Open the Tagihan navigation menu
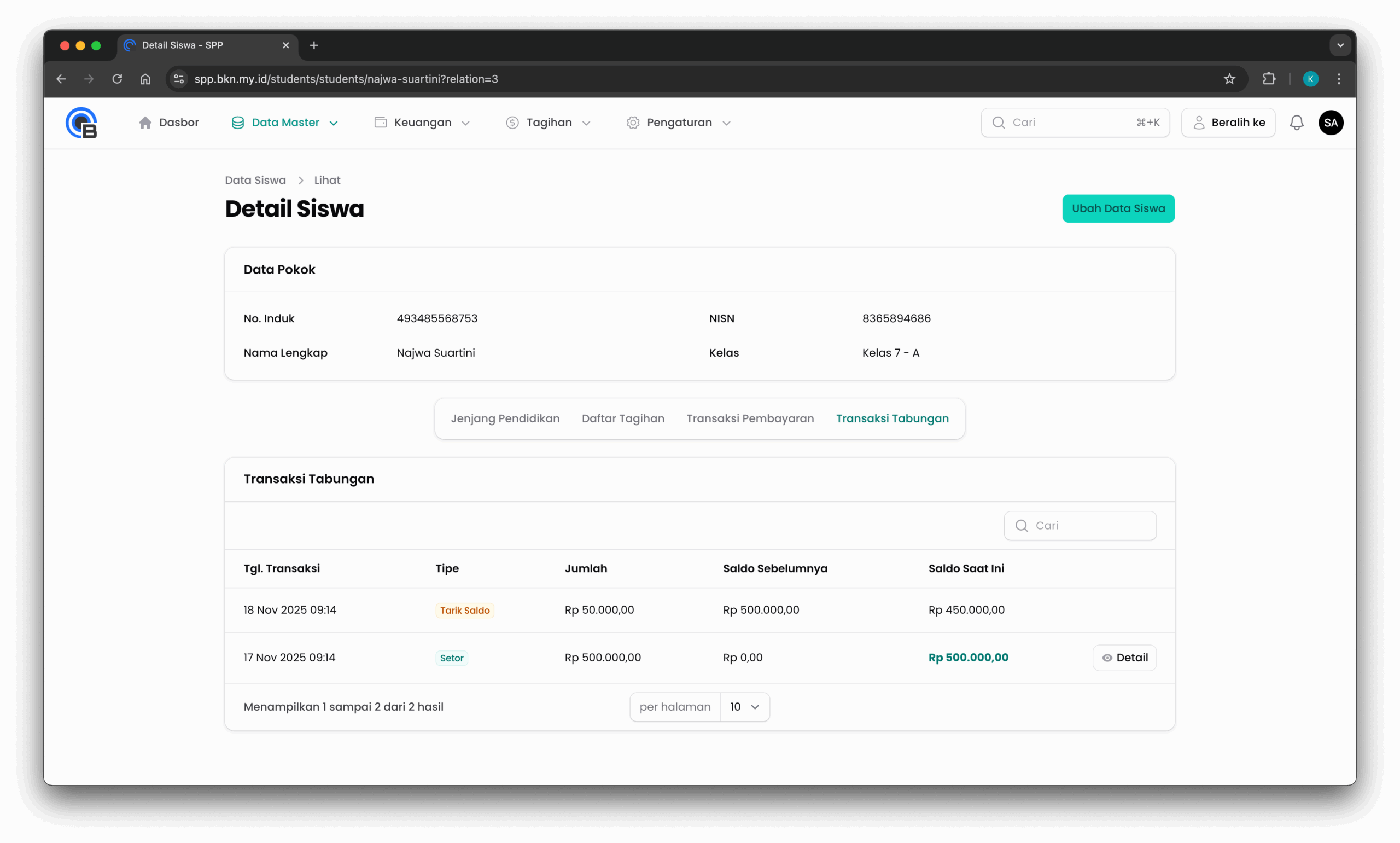Image resolution: width=1400 pixels, height=843 pixels. (x=548, y=123)
